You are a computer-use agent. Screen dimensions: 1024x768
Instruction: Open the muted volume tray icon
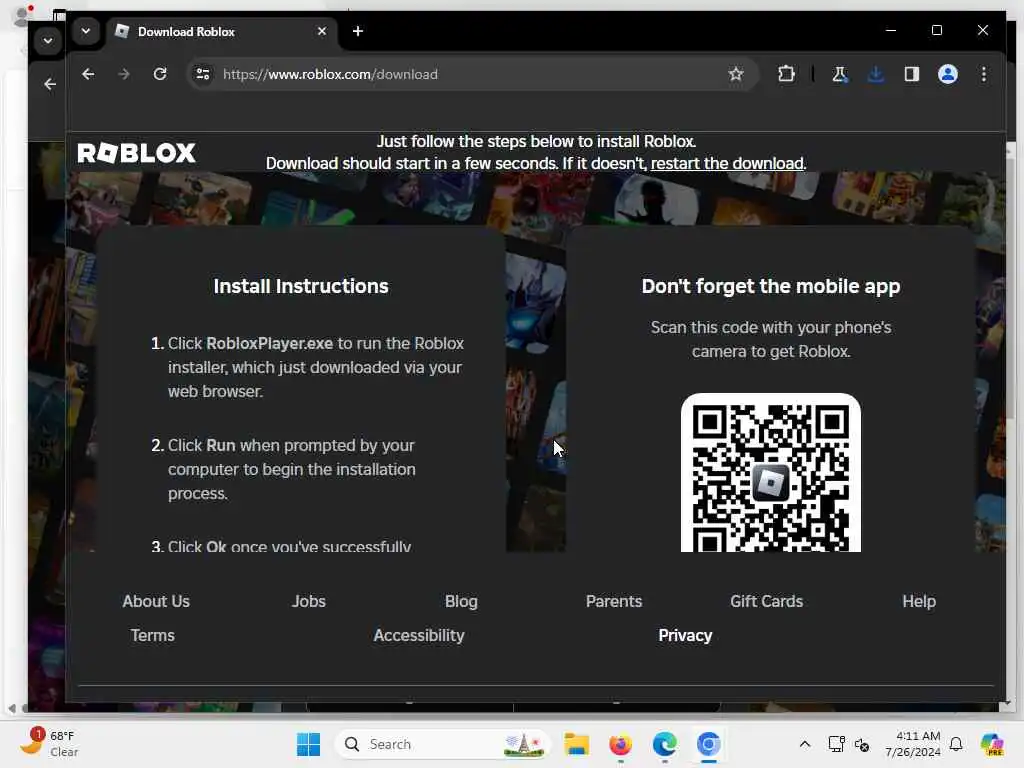click(861, 744)
